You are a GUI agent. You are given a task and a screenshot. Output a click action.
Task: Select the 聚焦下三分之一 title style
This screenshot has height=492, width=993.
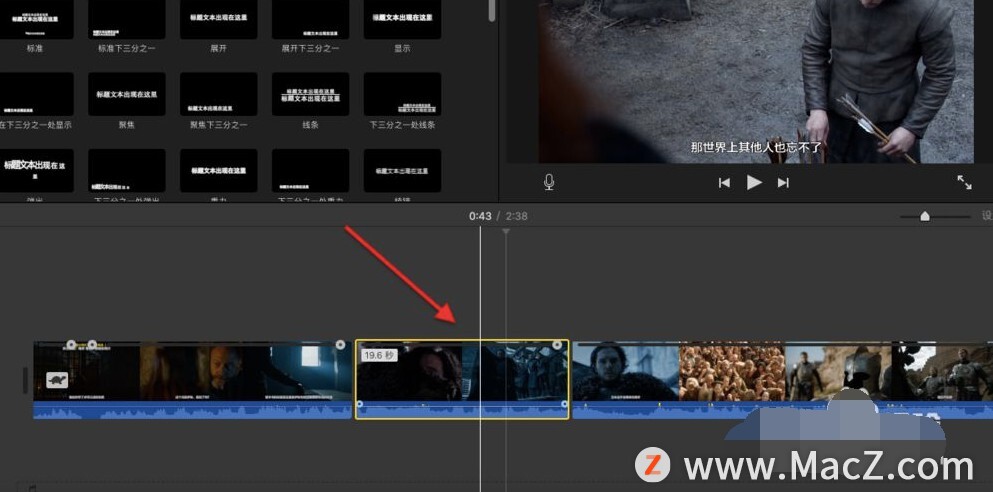click(218, 94)
